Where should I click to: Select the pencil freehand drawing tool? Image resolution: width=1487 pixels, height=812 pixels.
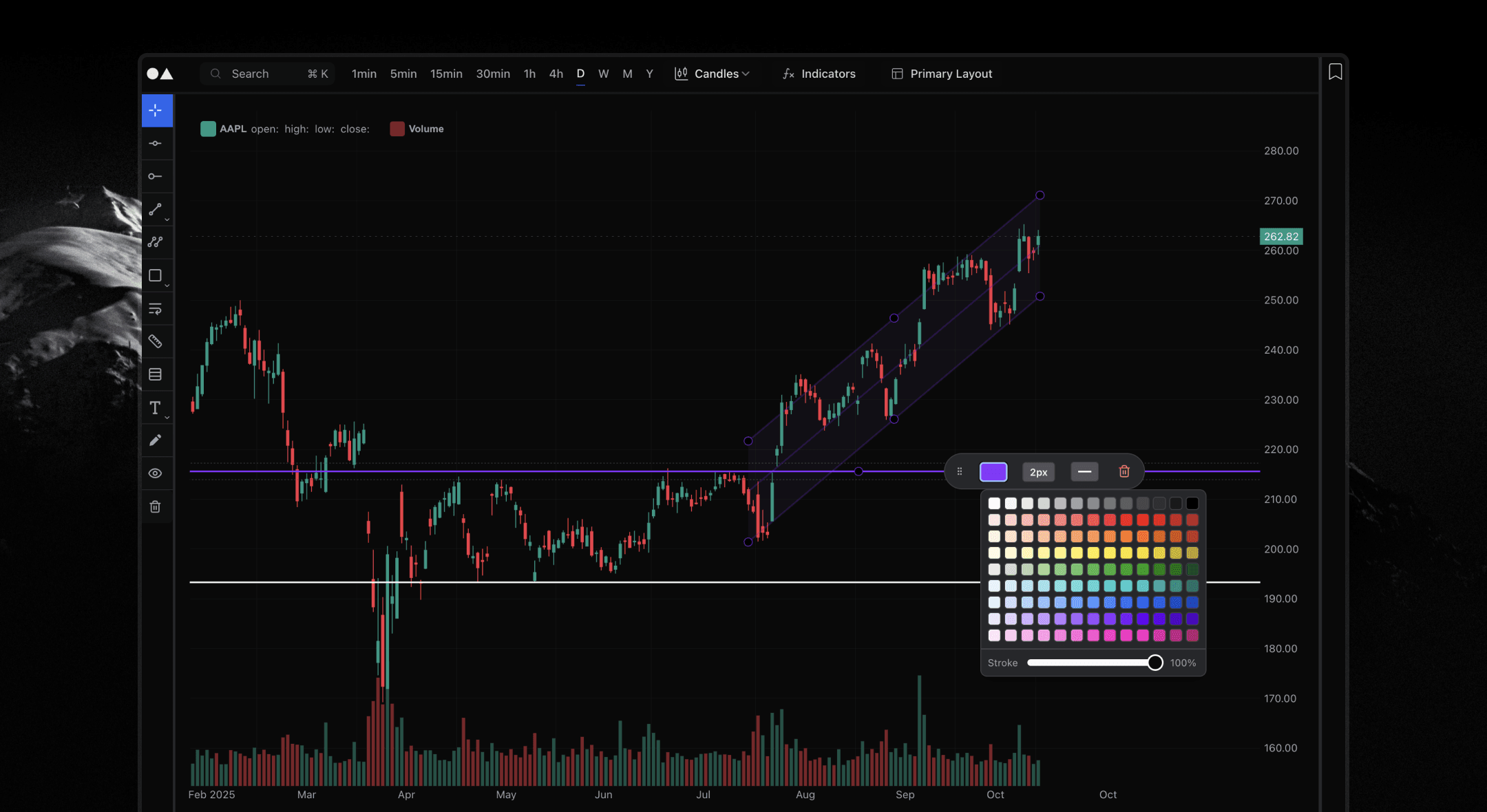(156, 440)
